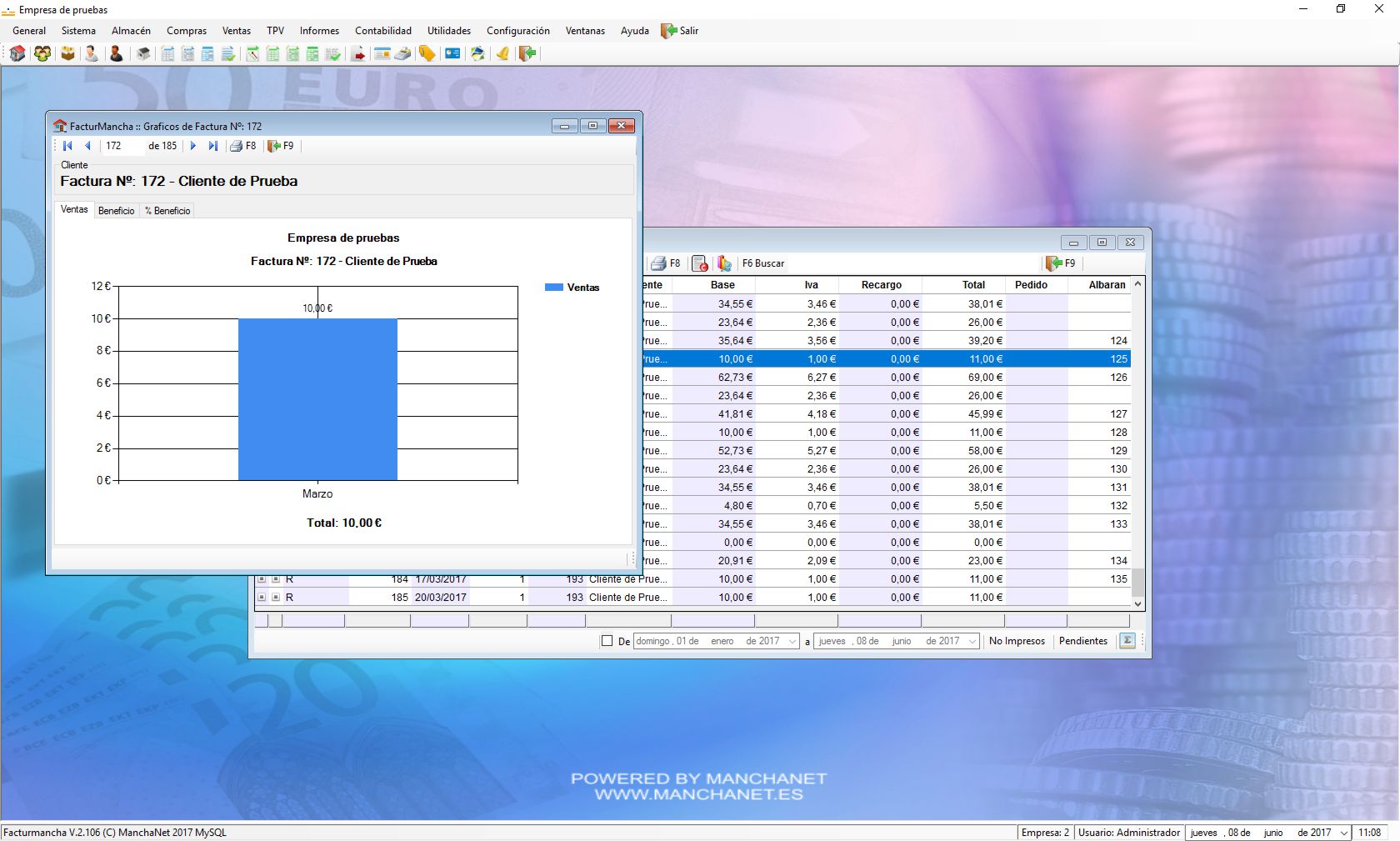
Task: Click the colored books search icon
Action: (x=724, y=263)
